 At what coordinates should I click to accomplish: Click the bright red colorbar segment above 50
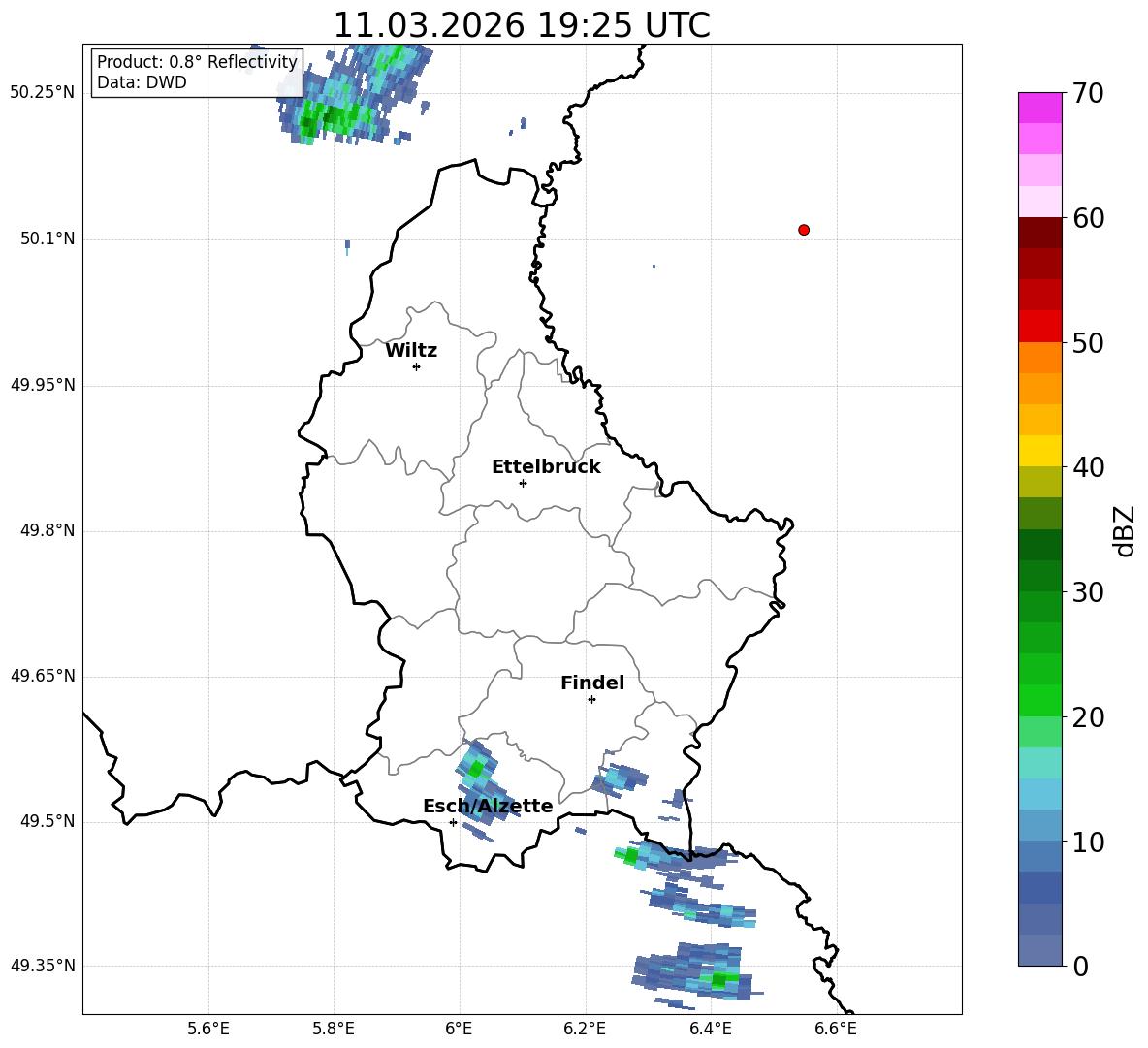1040,327
